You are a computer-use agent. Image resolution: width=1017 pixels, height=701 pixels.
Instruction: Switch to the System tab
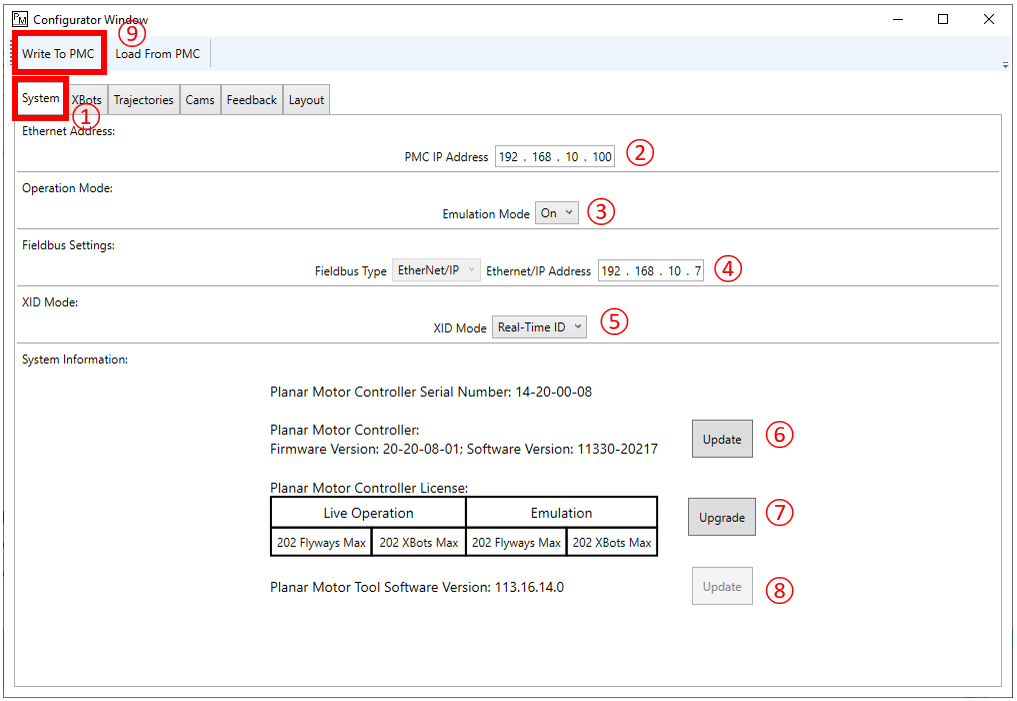[x=41, y=99]
